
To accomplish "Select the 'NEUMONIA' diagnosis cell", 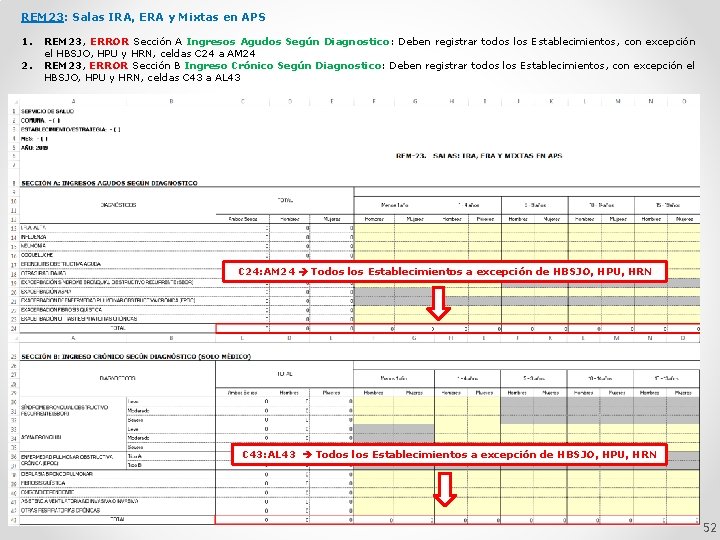I will pos(33,246).
